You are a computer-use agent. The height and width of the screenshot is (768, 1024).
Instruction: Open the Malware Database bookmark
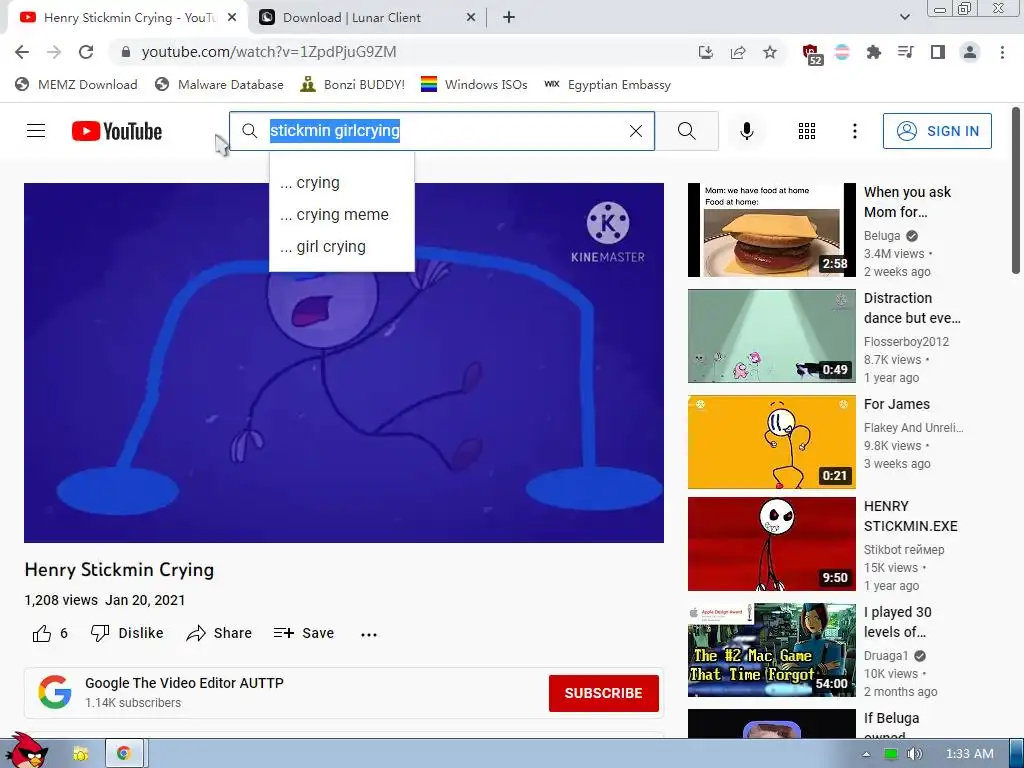pyautogui.click(x=219, y=85)
